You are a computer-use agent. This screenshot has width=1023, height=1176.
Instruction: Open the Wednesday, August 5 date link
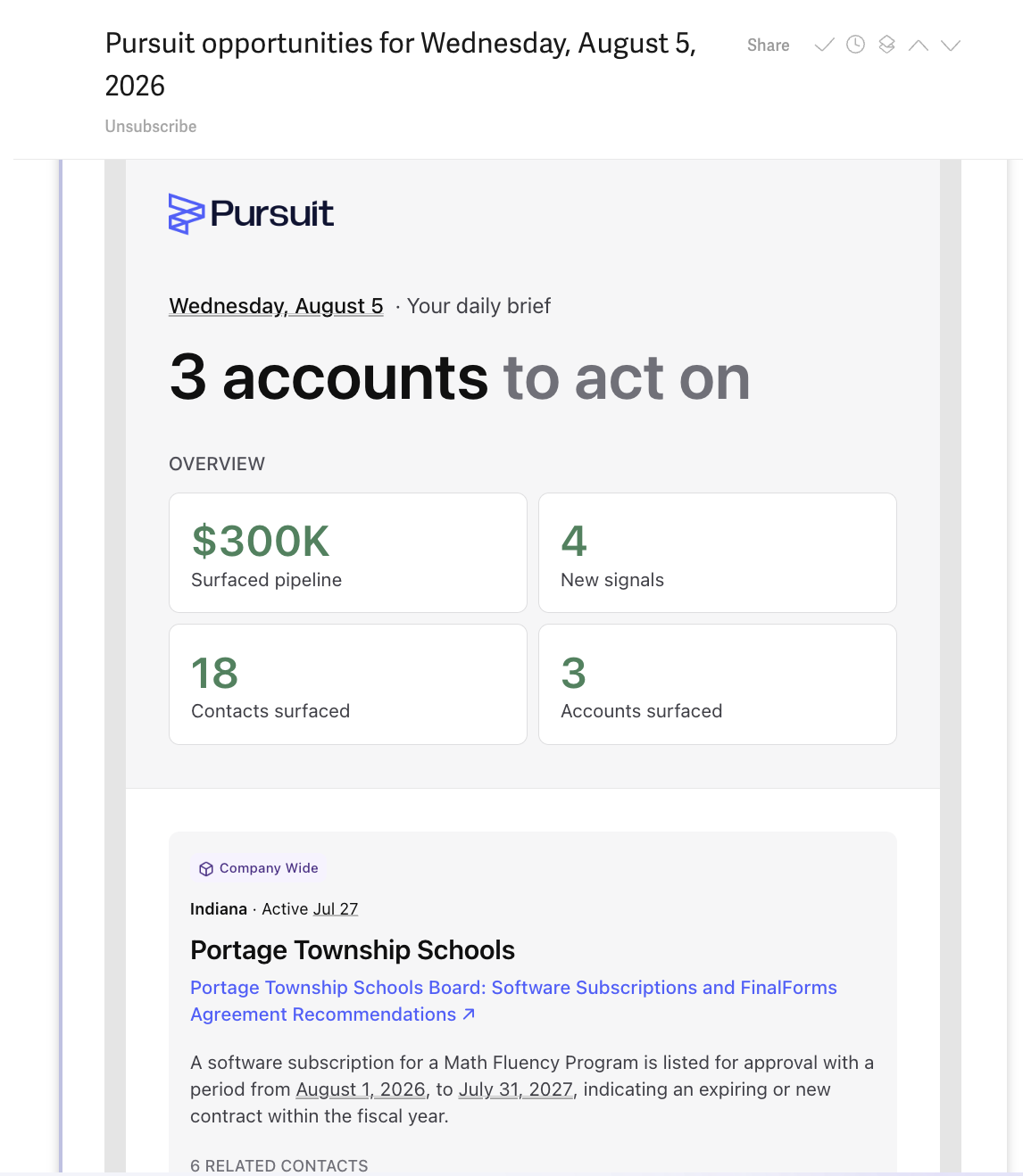point(276,306)
